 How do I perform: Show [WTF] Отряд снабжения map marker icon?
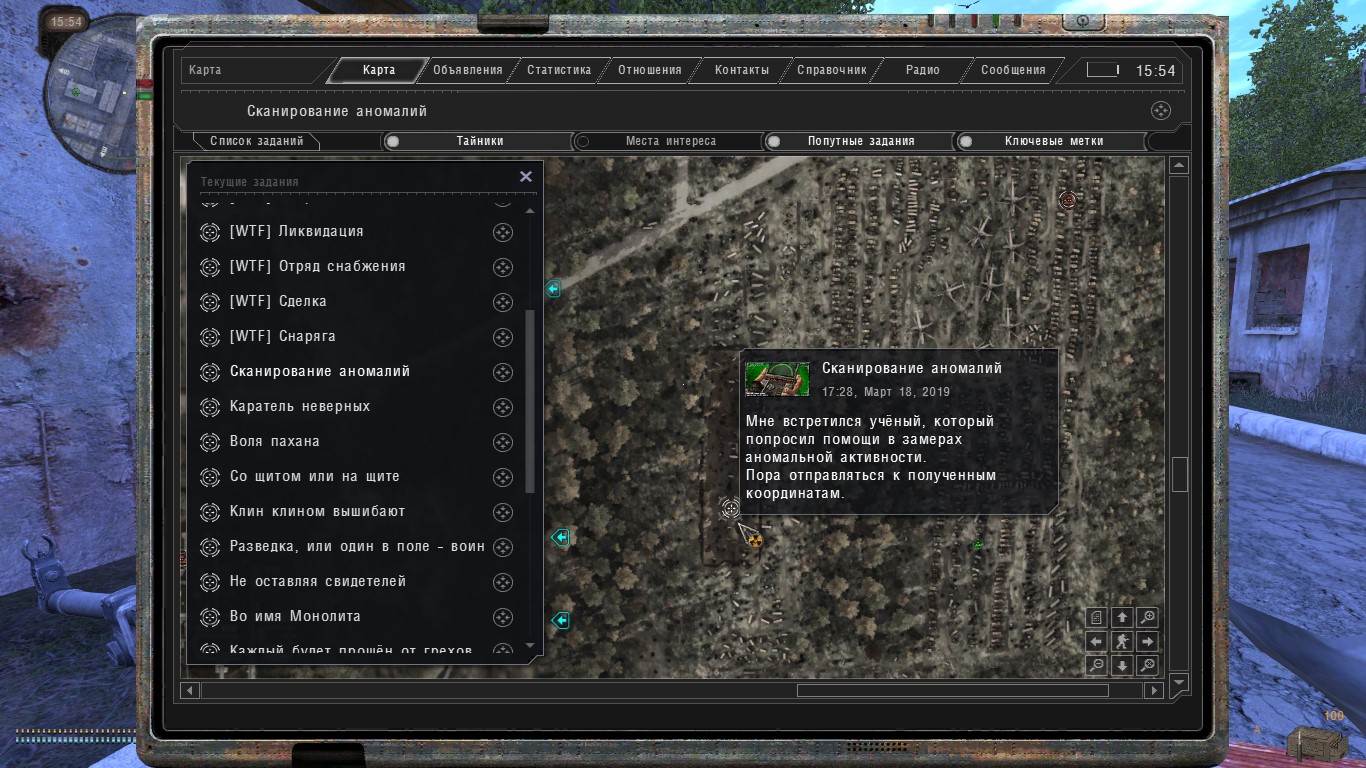coord(503,267)
